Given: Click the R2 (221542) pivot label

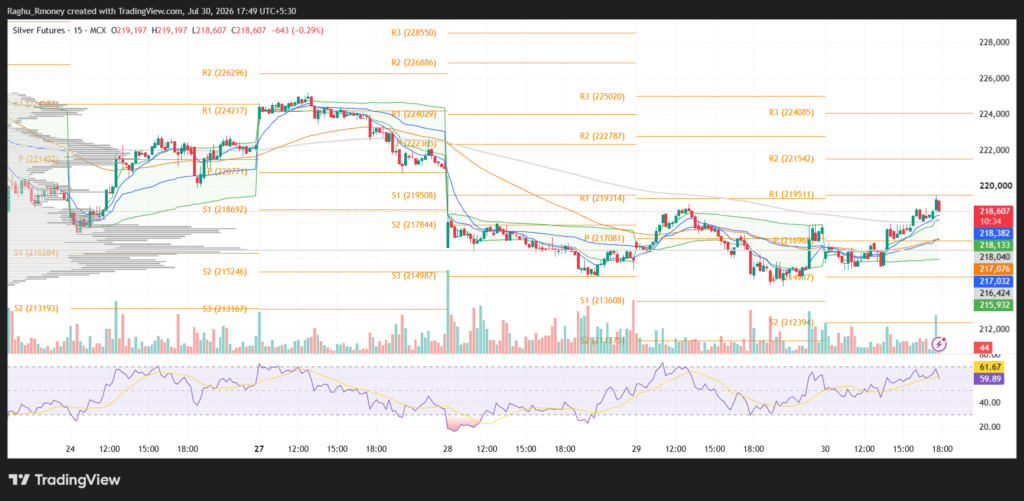Looking at the screenshot, I should click(791, 159).
